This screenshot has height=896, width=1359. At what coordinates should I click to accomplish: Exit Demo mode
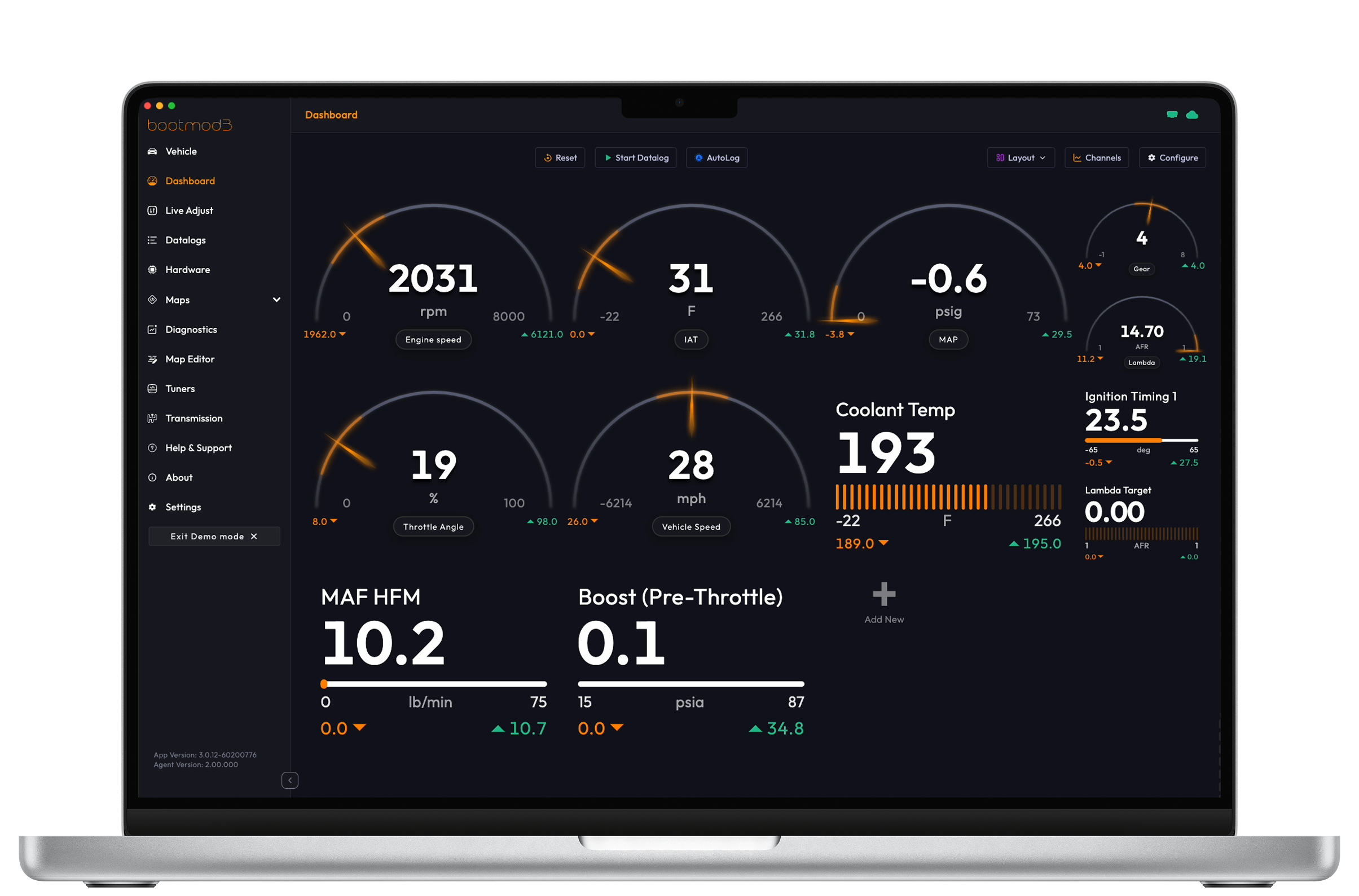[214, 537]
